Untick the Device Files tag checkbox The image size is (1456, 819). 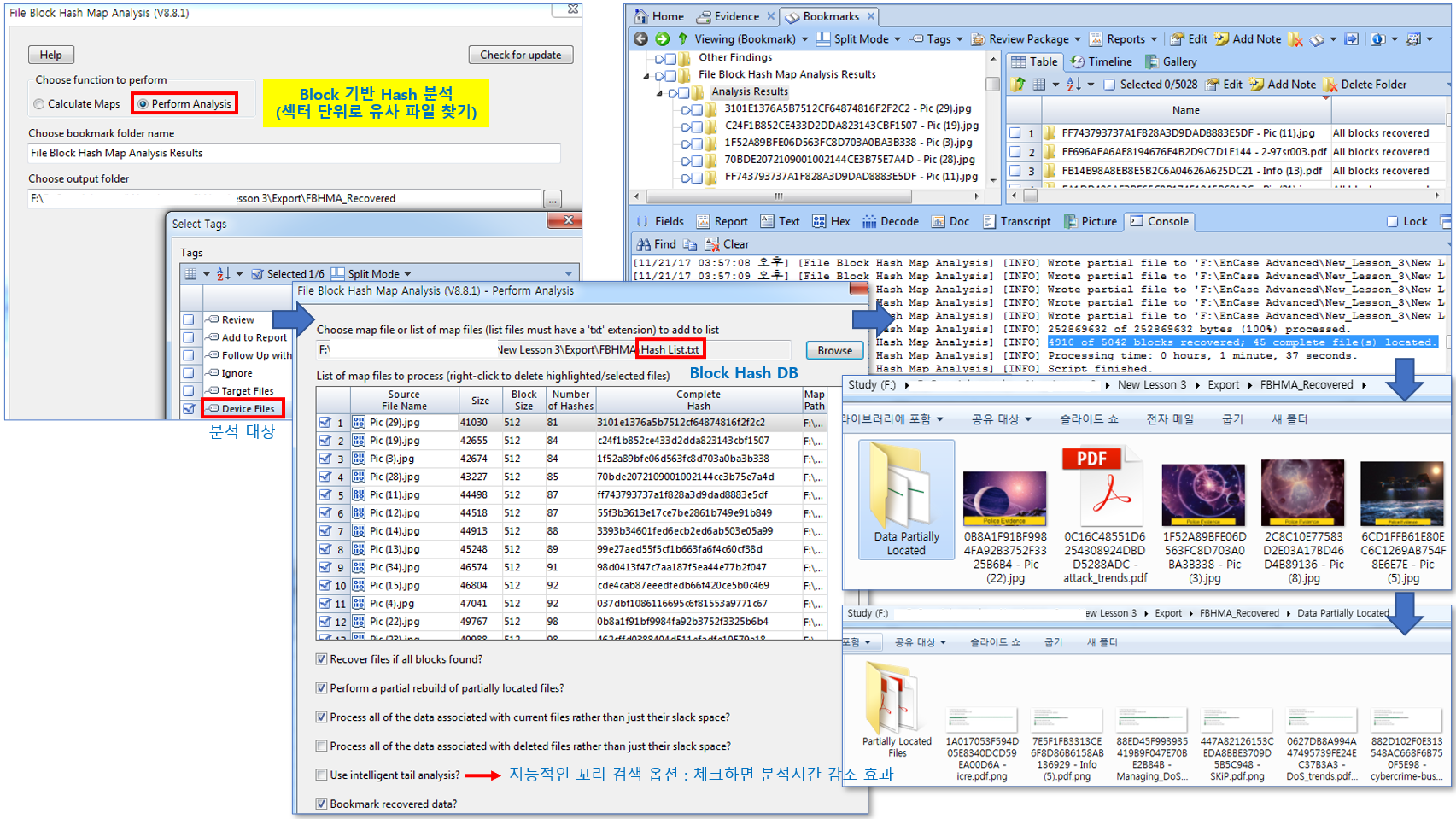coord(189,409)
